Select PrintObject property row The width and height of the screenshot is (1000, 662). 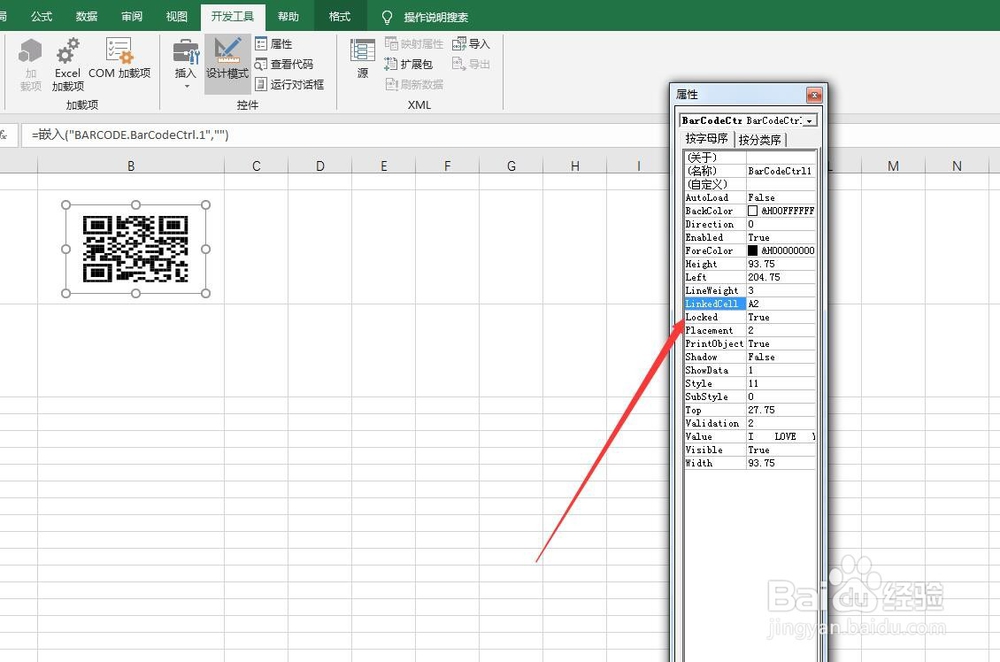750,343
